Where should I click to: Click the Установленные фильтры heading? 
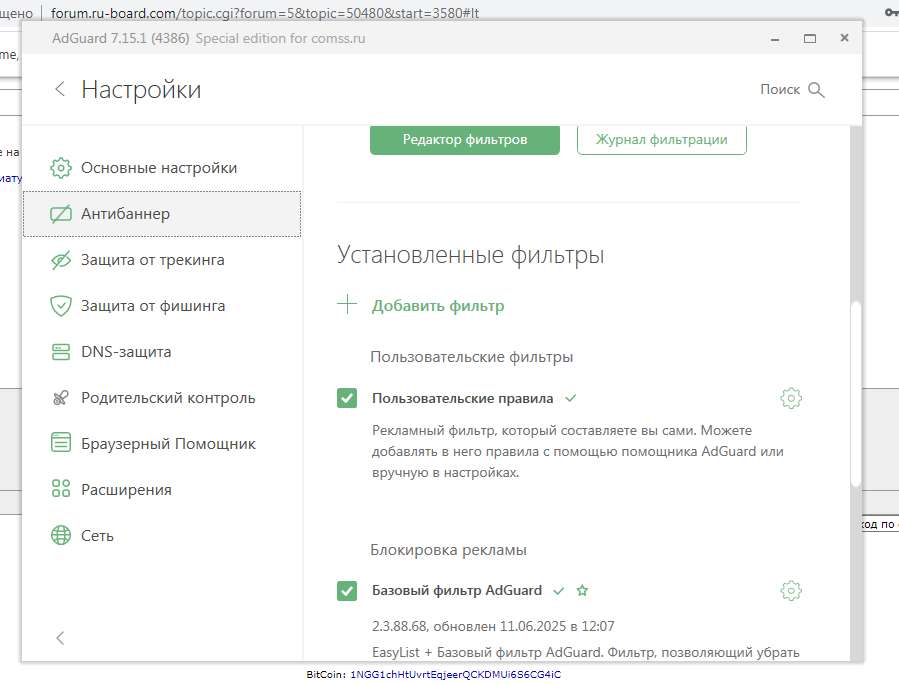[470, 255]
